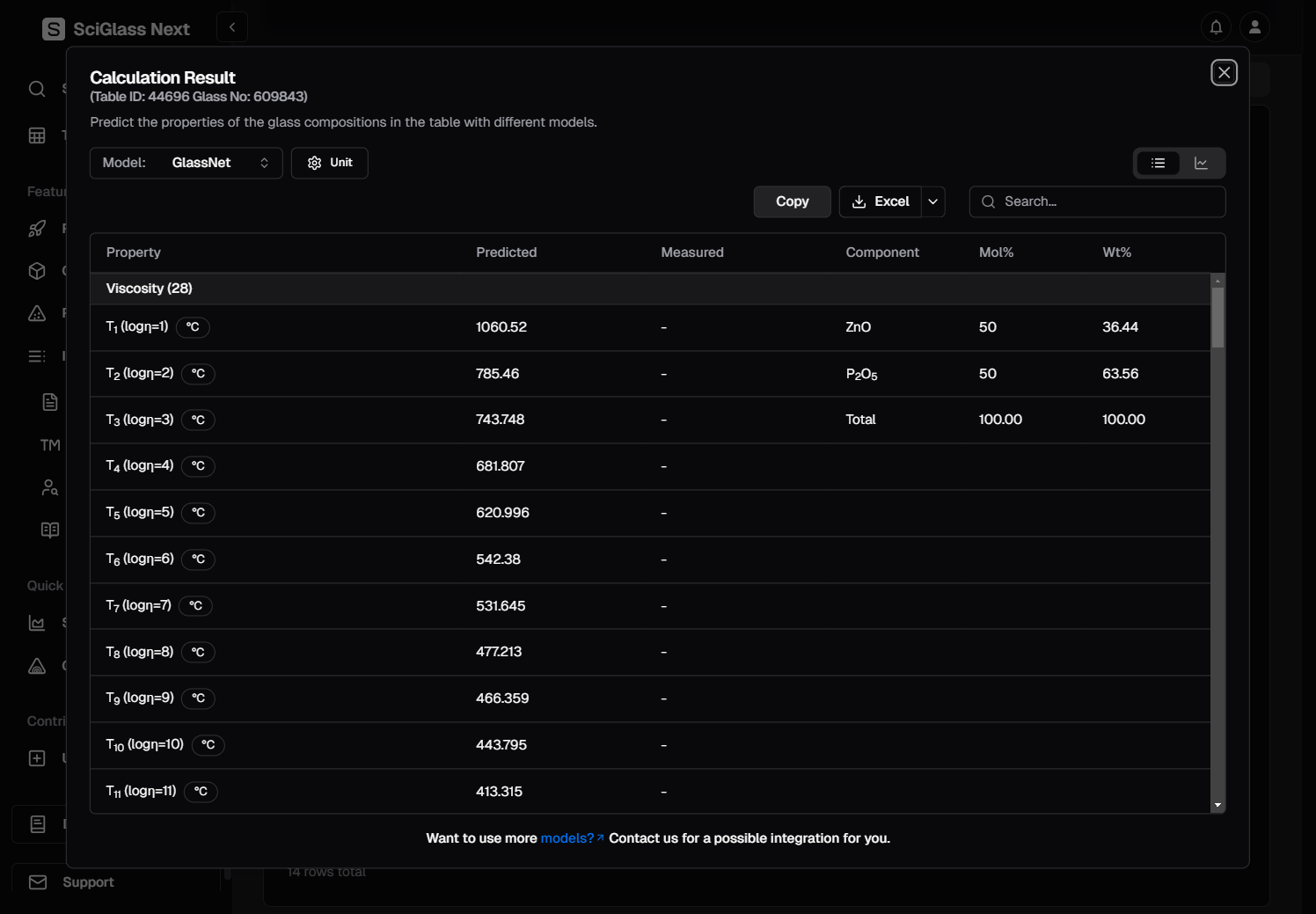
Task: Toggle the °C unit badge for T1
Action: pyautogui.click(x=193, y=327)
